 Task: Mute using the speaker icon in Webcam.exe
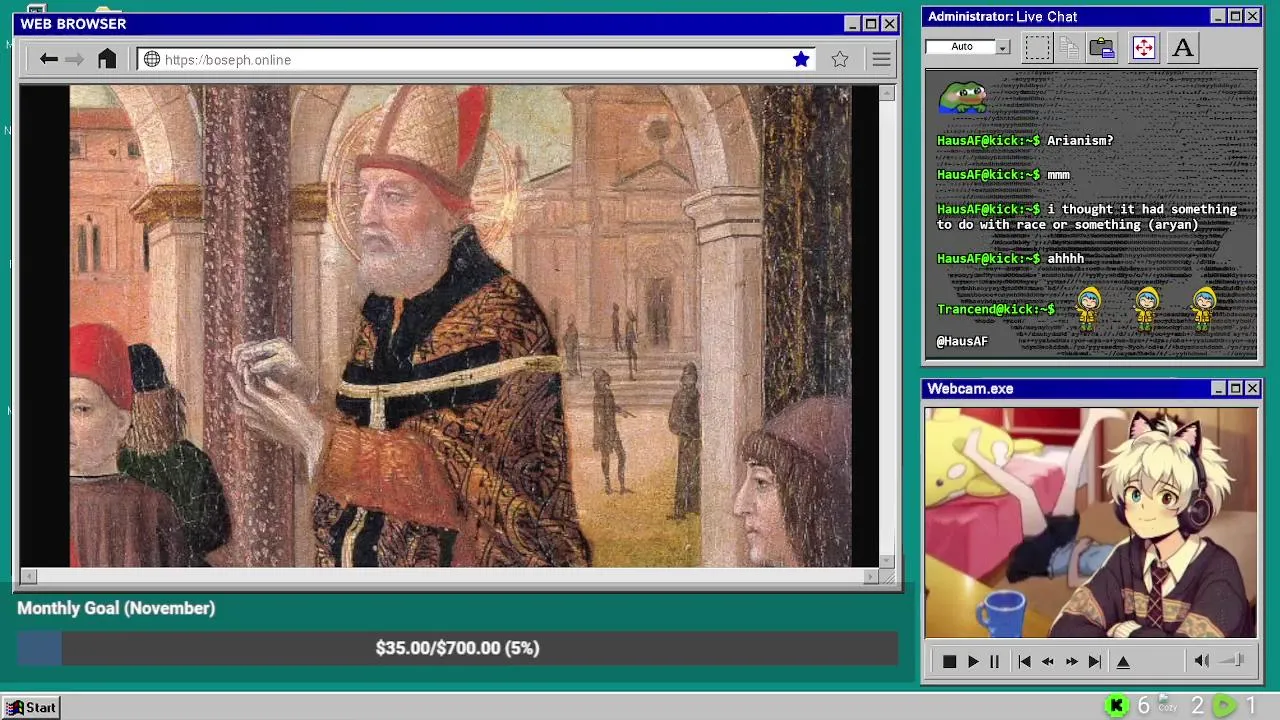(1202, 660)
